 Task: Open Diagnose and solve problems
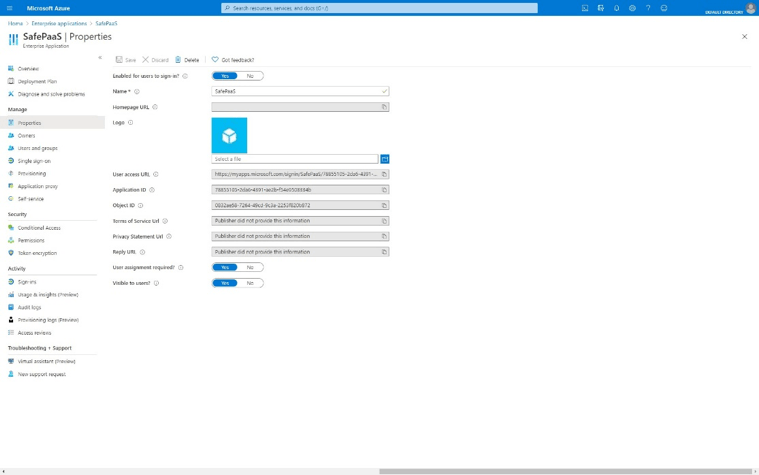click(x=52, y=94)
